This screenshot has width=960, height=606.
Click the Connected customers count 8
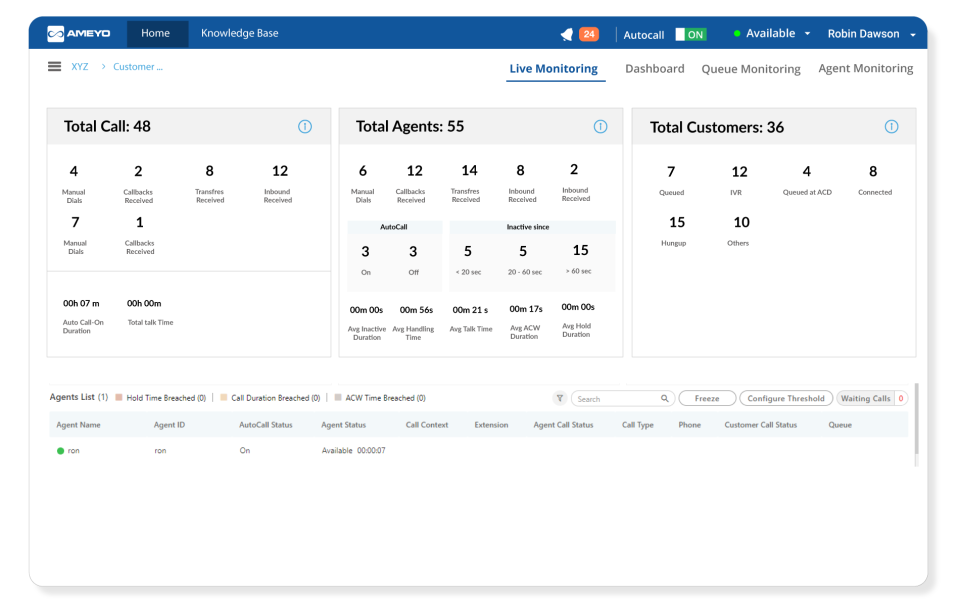coord(873,171)
